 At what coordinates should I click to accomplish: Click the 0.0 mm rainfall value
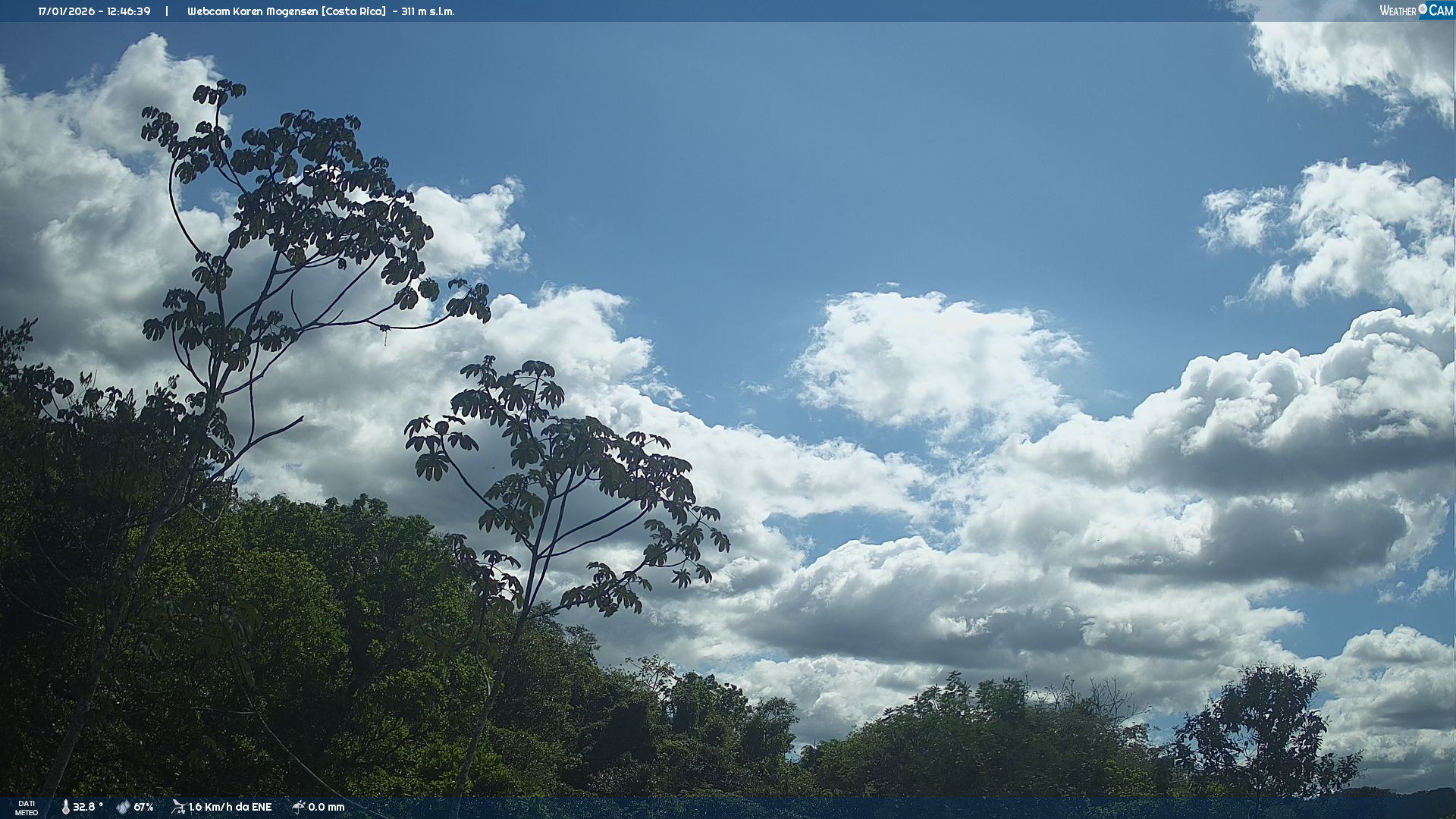[326, 807]
